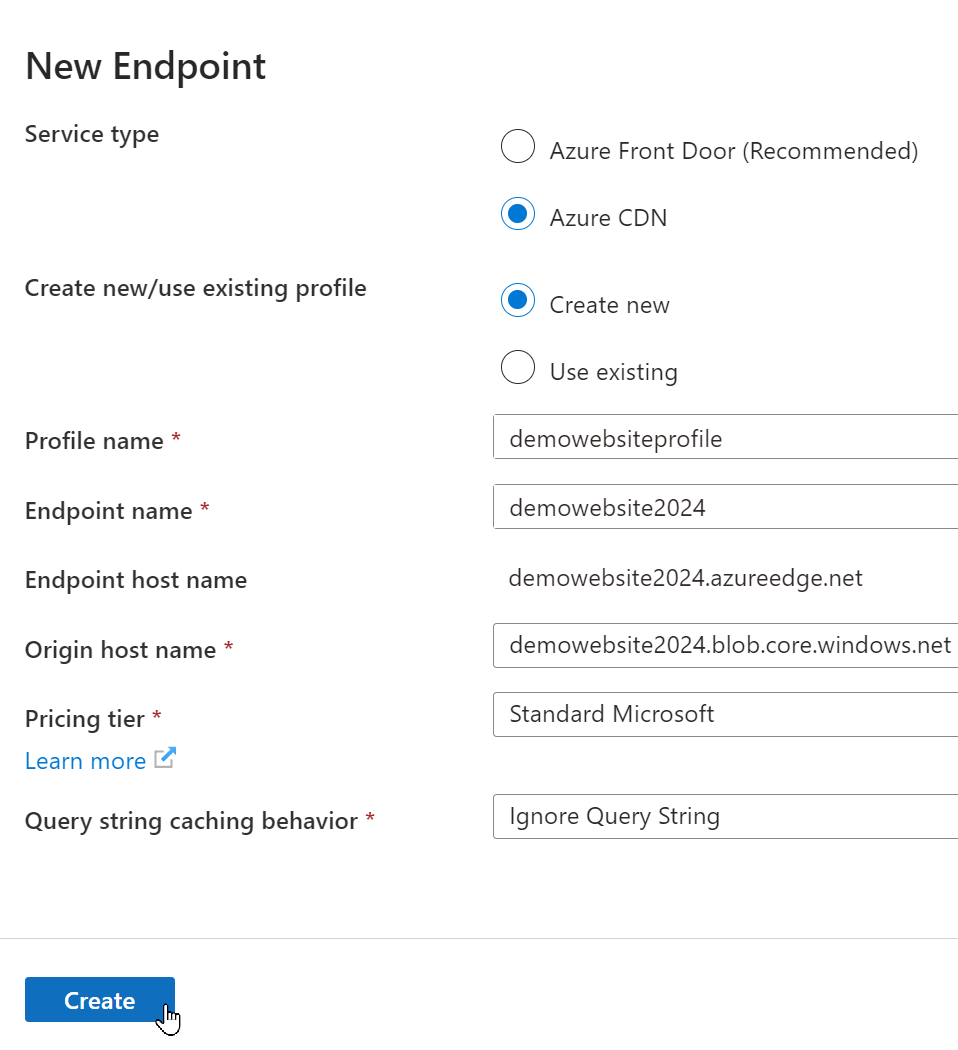958x1050 pixels.
Task: Click the New Endpoint heading
Action: [145, 67]
